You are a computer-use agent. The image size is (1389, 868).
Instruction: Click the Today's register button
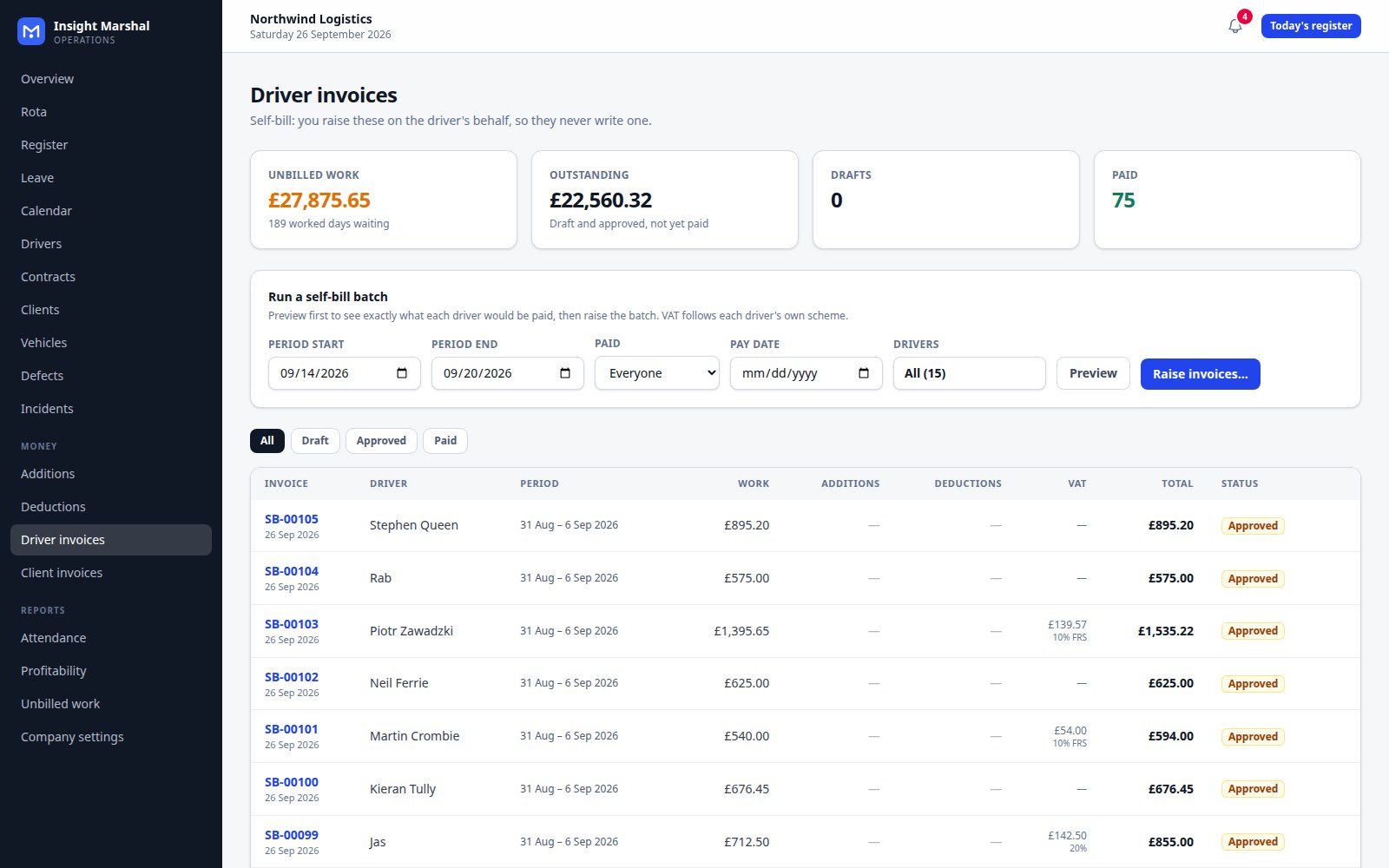point(1311,26)
